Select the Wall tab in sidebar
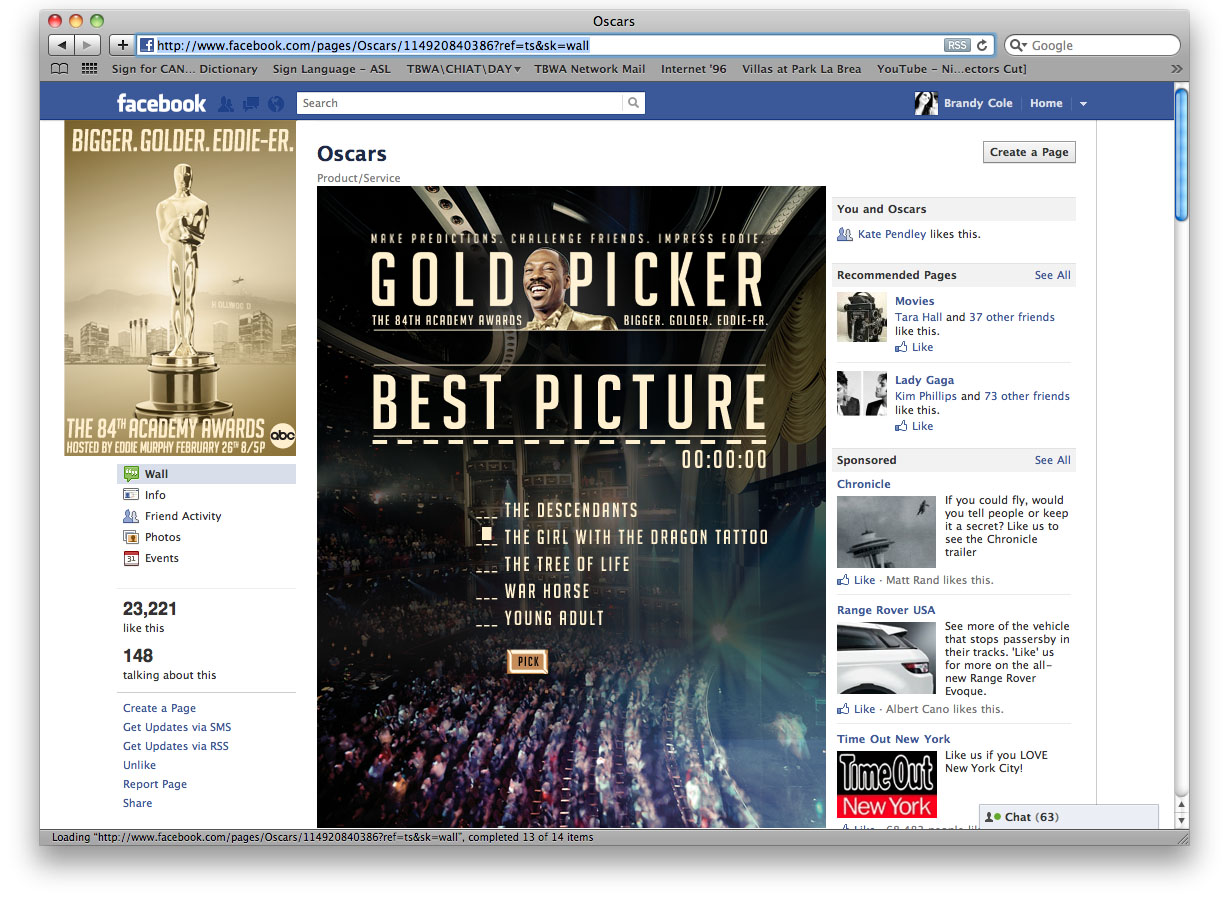The height and width of the screenshot is (900, 1229). 207,474
